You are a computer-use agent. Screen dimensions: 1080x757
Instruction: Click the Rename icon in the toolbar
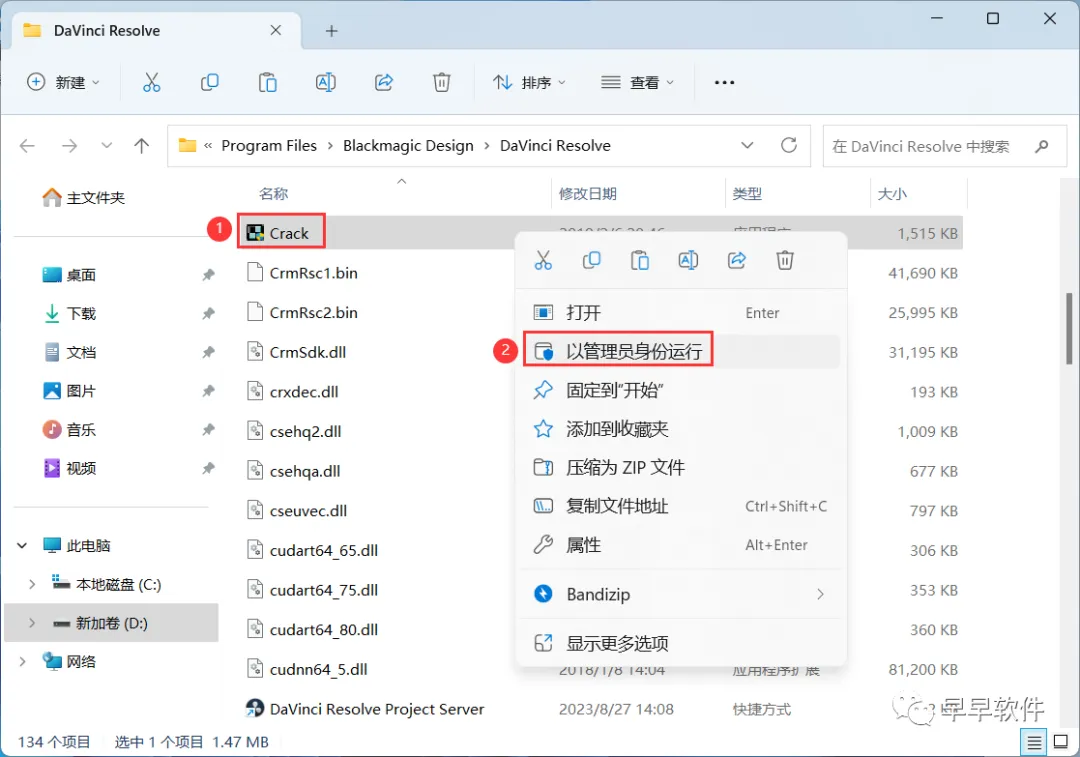325,83
